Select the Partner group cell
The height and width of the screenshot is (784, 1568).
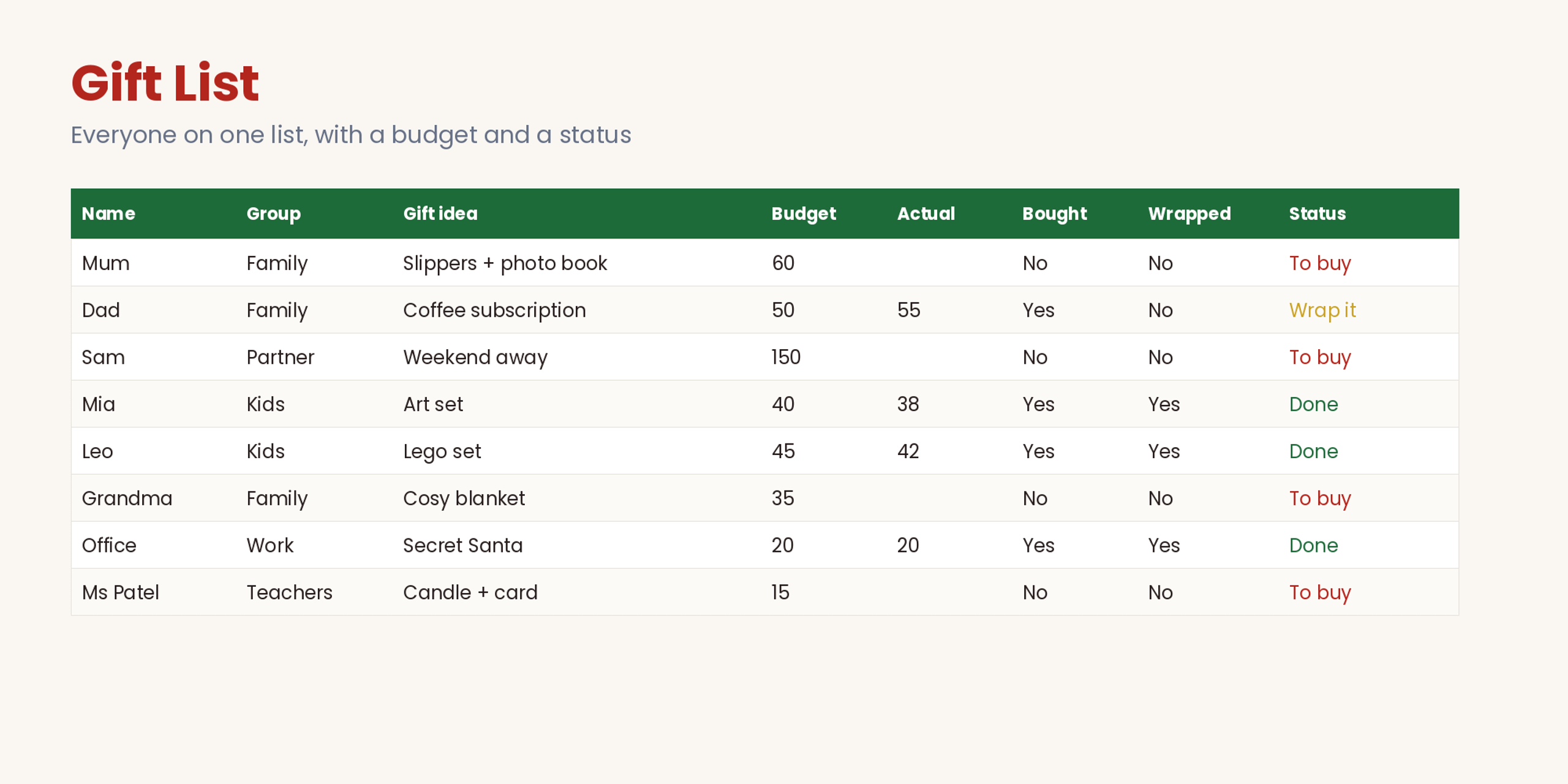tap(281, 357)
